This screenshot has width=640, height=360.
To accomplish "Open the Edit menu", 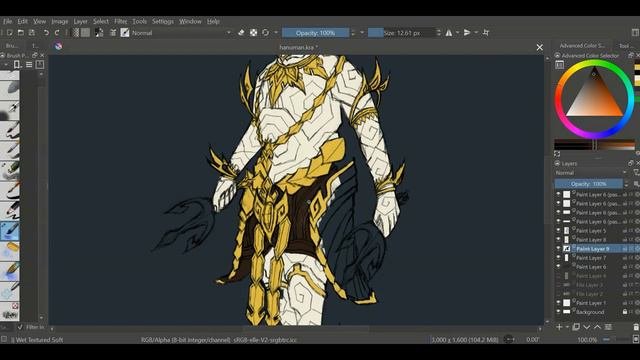I will [22, 21].
